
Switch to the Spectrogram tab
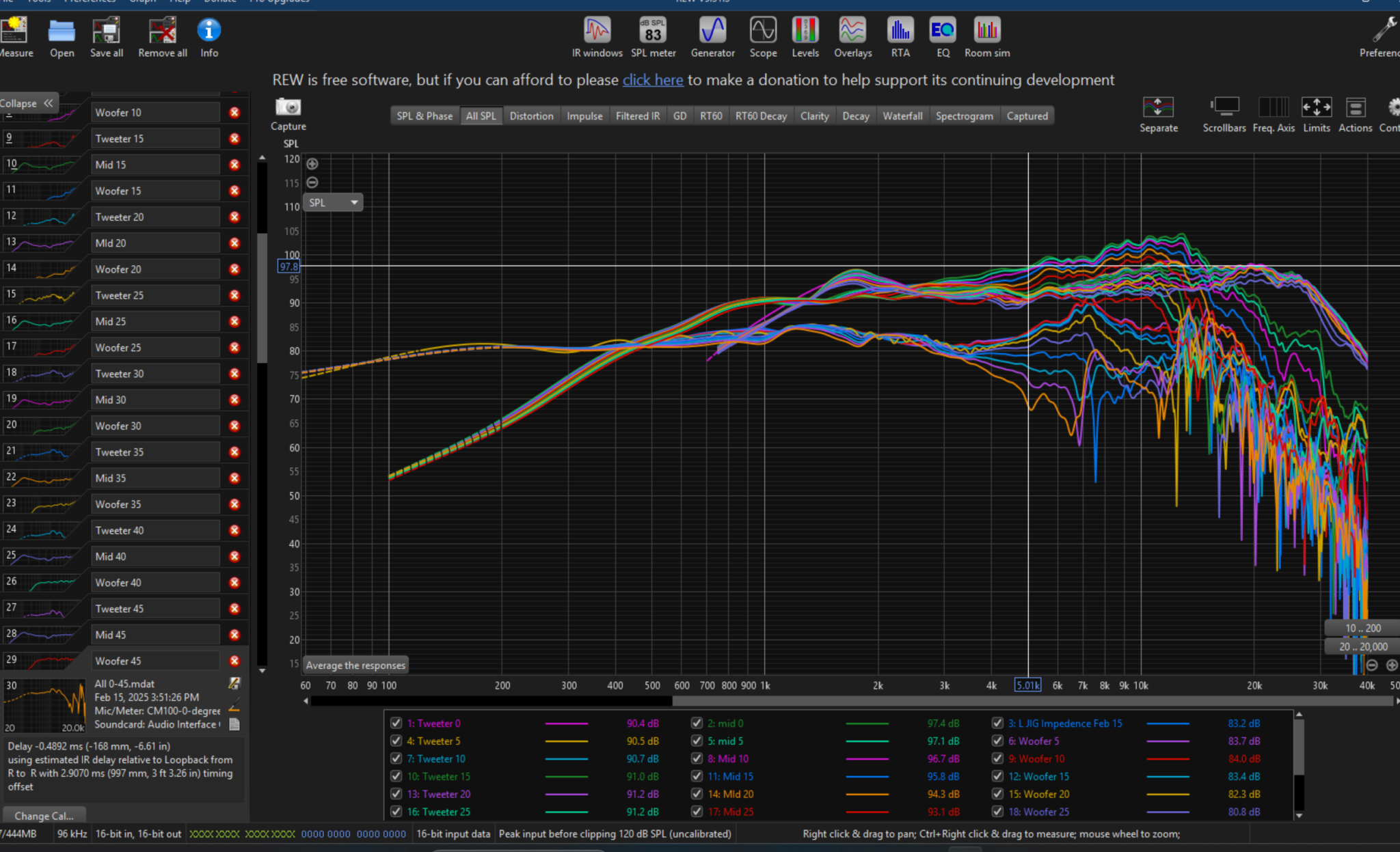[964, 116]
